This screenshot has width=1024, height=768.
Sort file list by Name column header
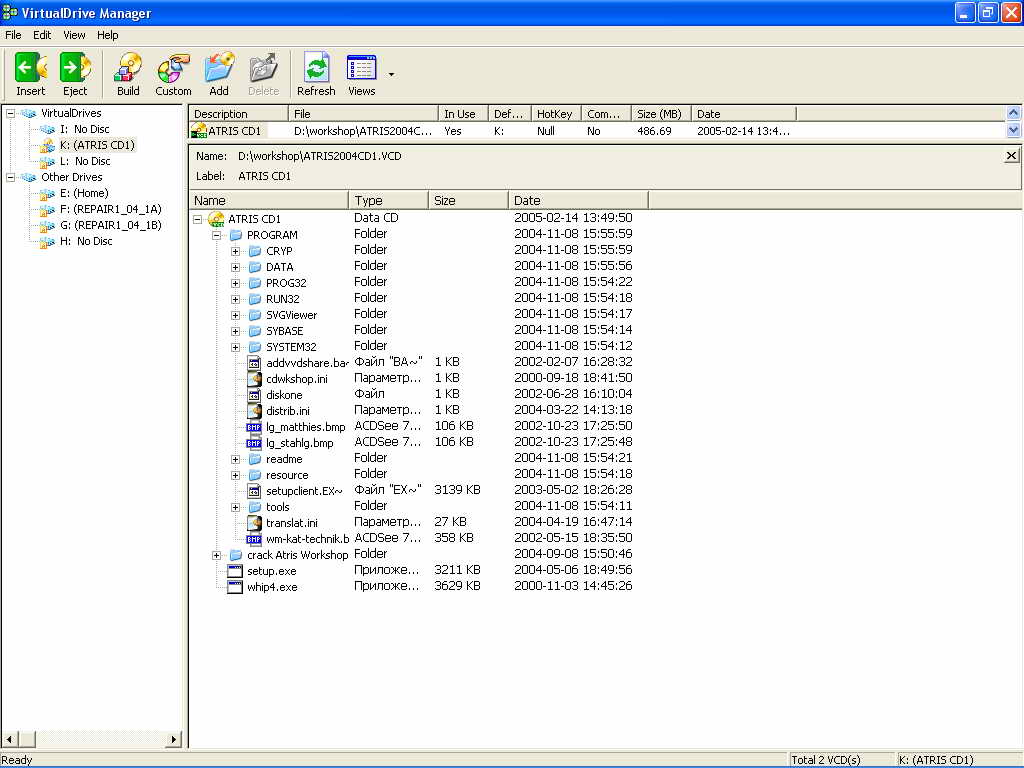tap(269, 200)
